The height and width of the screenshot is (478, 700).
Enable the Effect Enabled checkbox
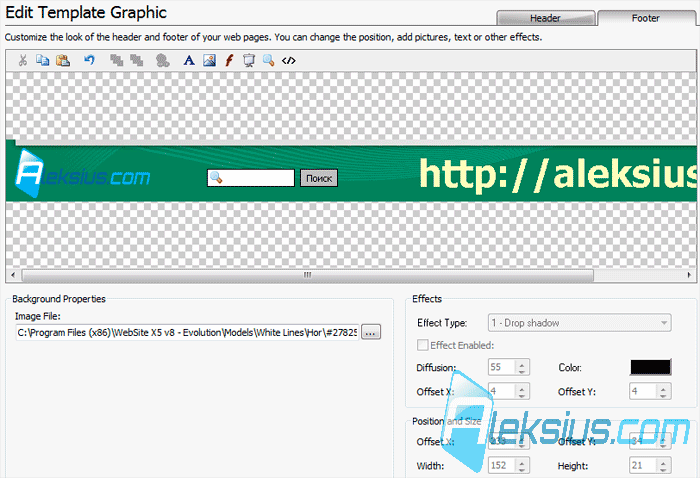[422, 345]
